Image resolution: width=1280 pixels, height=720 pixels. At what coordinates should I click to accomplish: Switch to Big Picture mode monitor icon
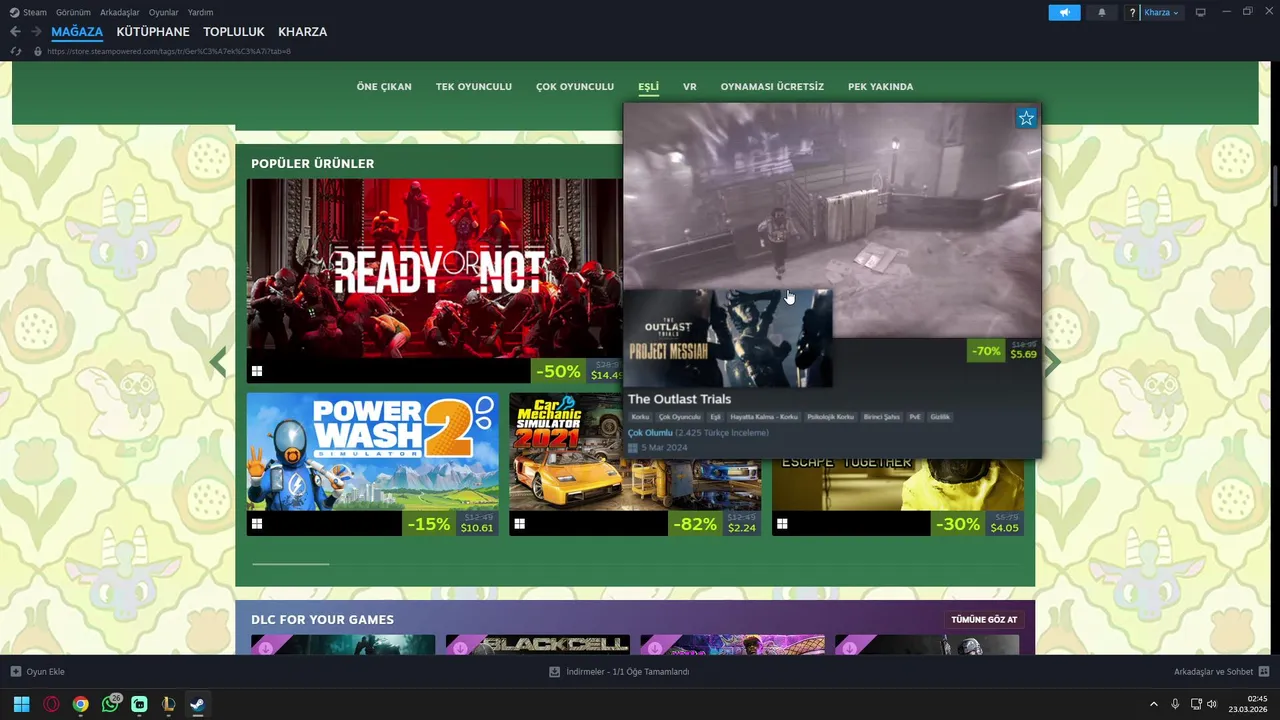(1201, 13)
